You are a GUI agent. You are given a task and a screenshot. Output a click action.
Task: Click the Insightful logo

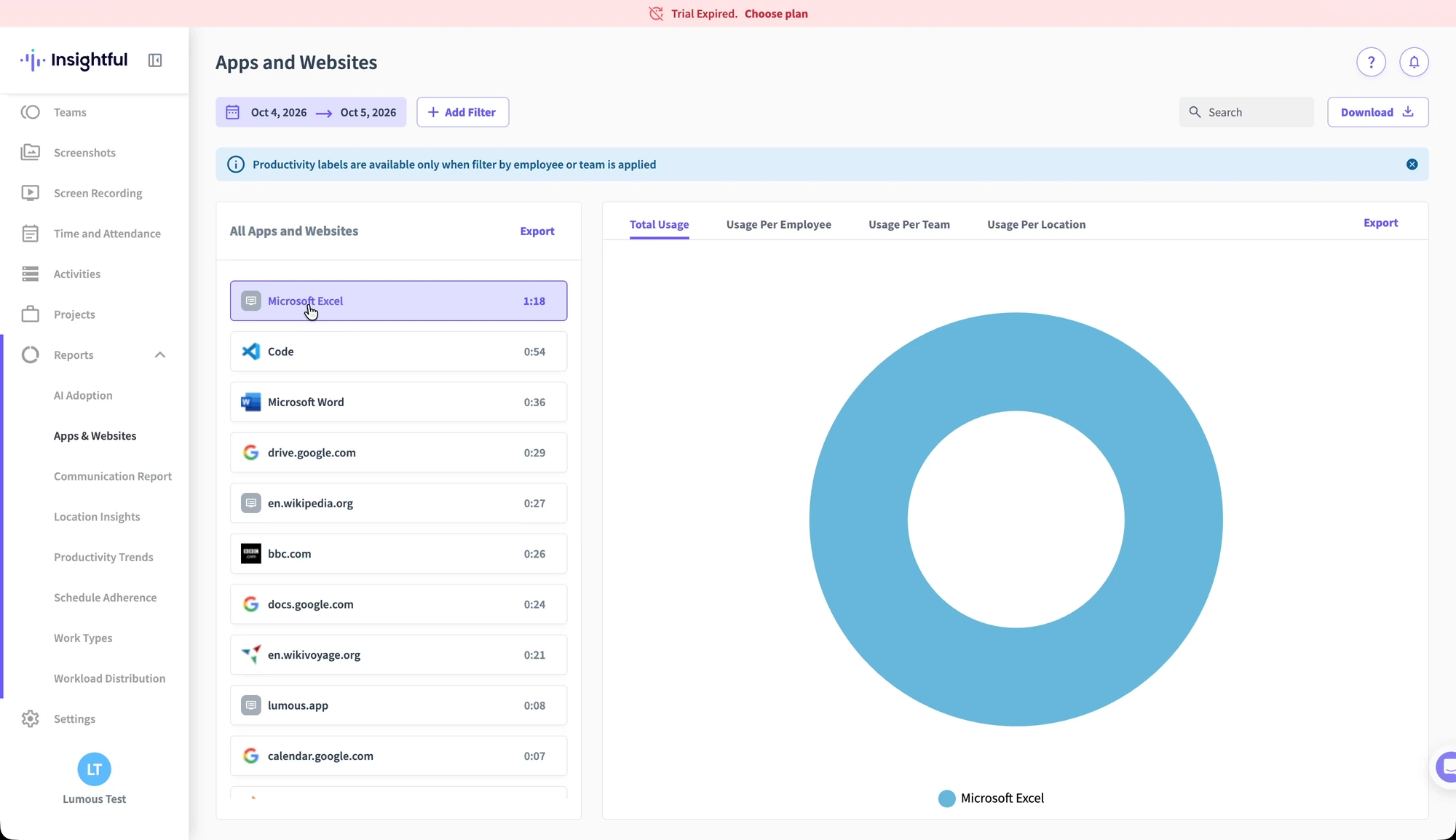coord(74,60)
